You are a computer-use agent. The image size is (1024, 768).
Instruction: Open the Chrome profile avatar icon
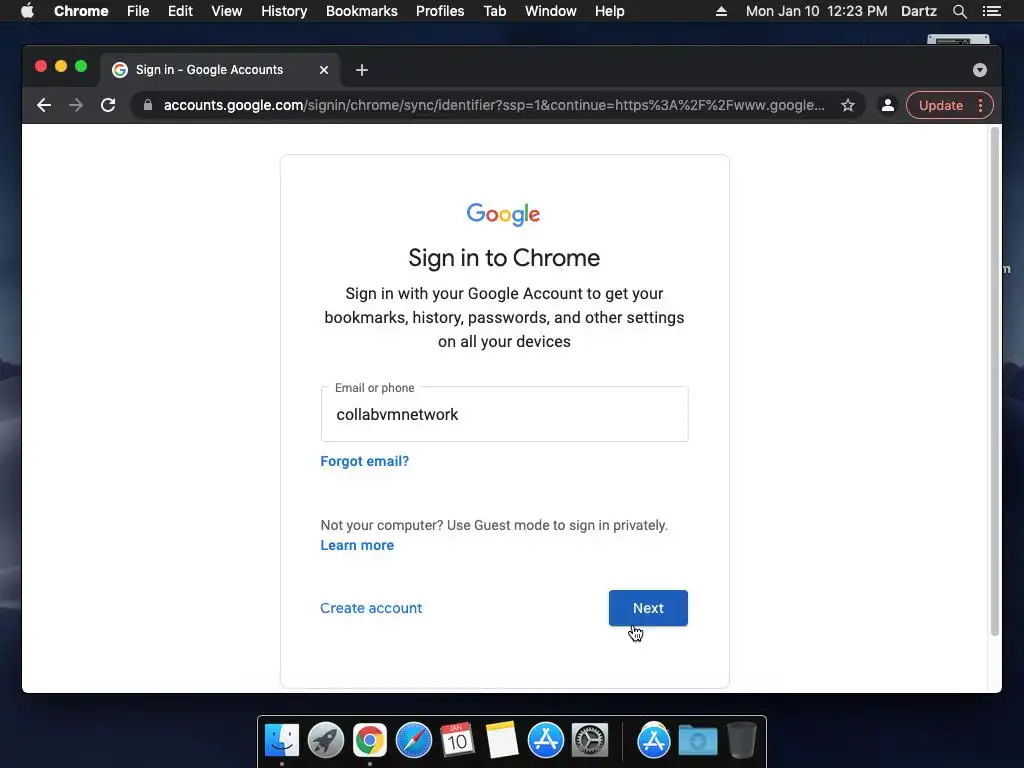click(x=888, y=105)
